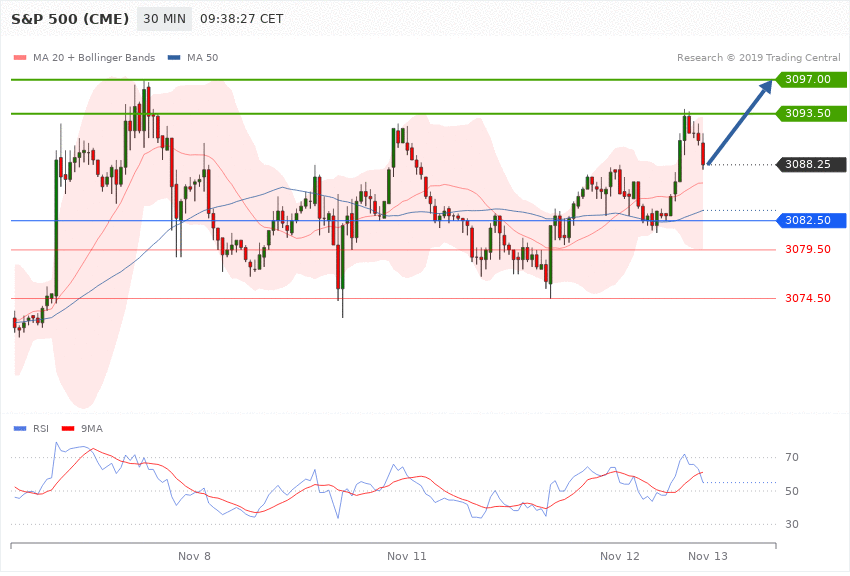Click the RSI 50 level label
850x576 pixels.
(x=791, y=491)
